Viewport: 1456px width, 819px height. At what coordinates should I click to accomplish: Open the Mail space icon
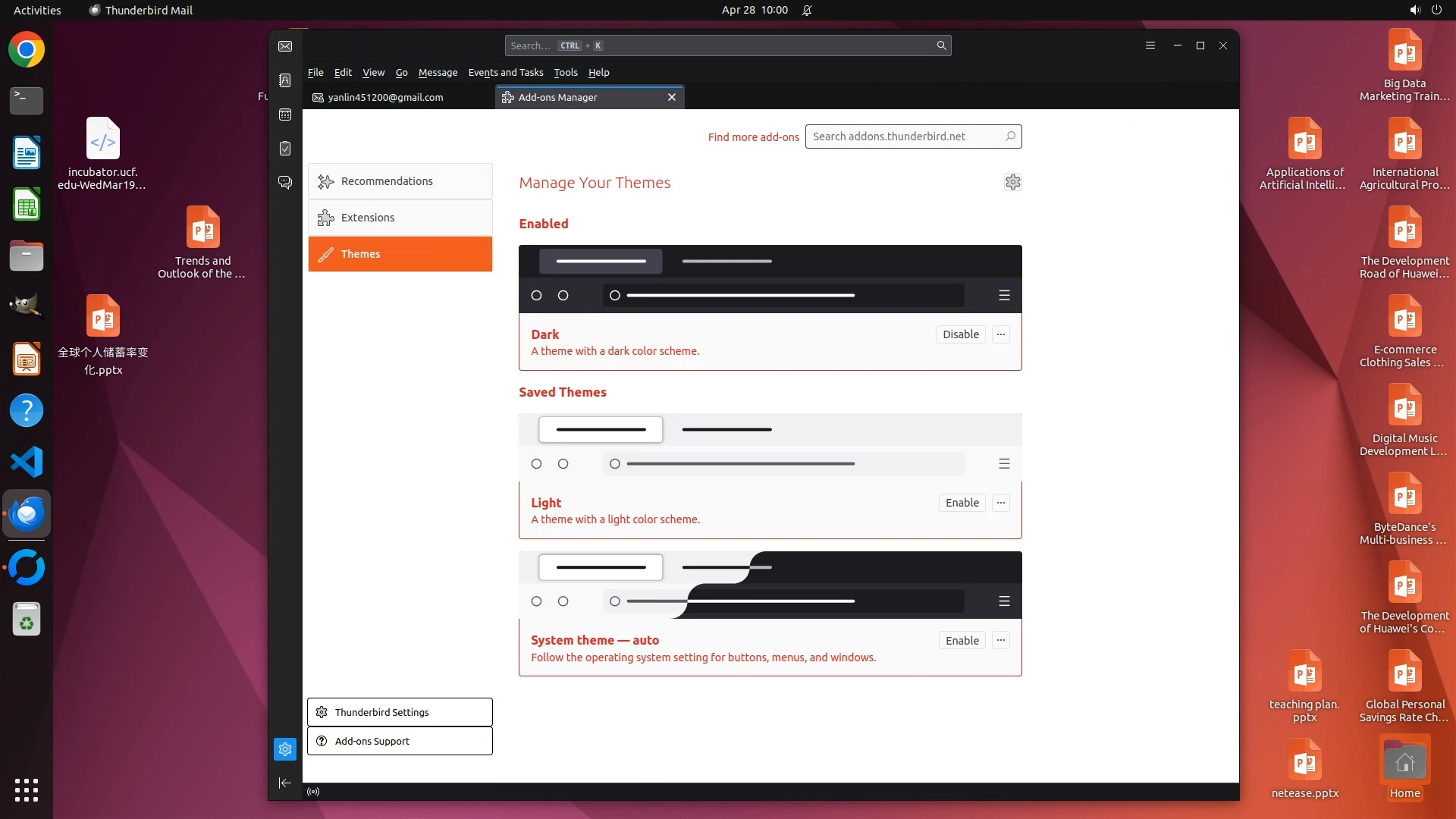click(x=285, y=46)
